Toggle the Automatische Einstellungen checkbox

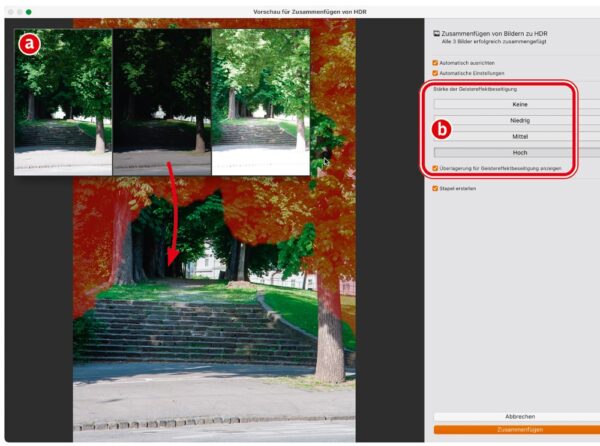(435, 73)
